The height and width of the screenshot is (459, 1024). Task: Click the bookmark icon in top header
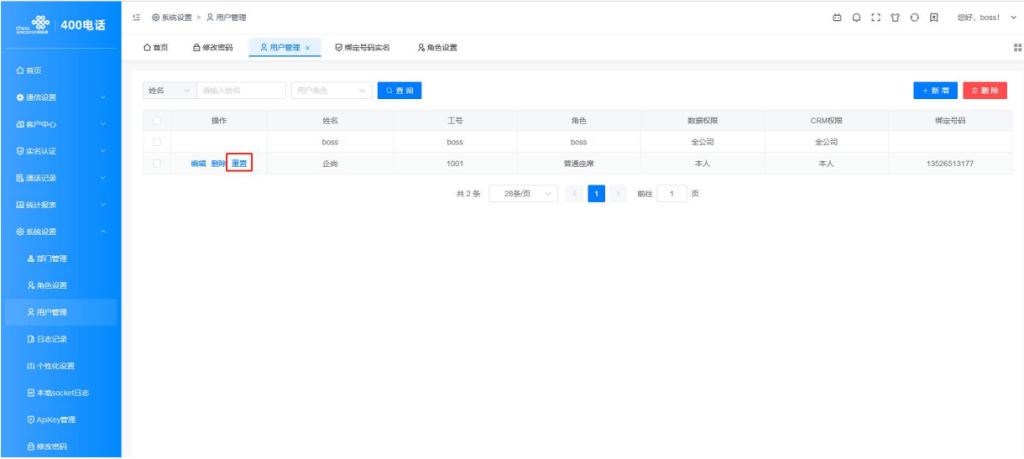[x=933, y=18]
